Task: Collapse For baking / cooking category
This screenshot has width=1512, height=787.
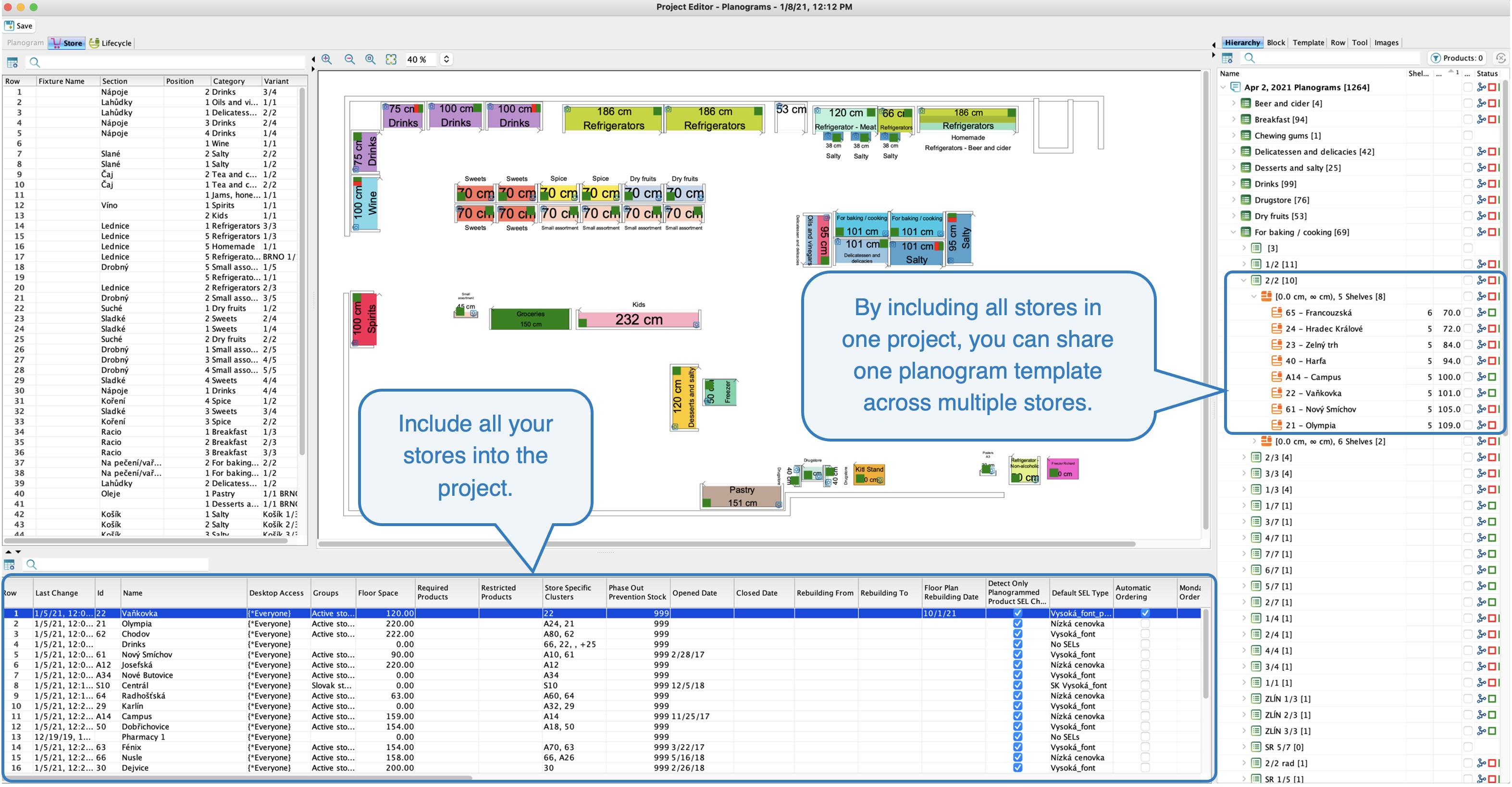Action: point(1233,233)
